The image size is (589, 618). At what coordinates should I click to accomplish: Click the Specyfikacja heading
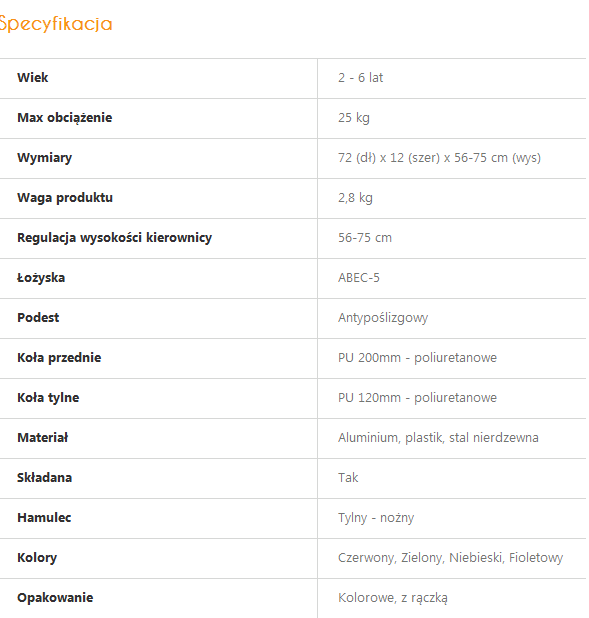56,24
